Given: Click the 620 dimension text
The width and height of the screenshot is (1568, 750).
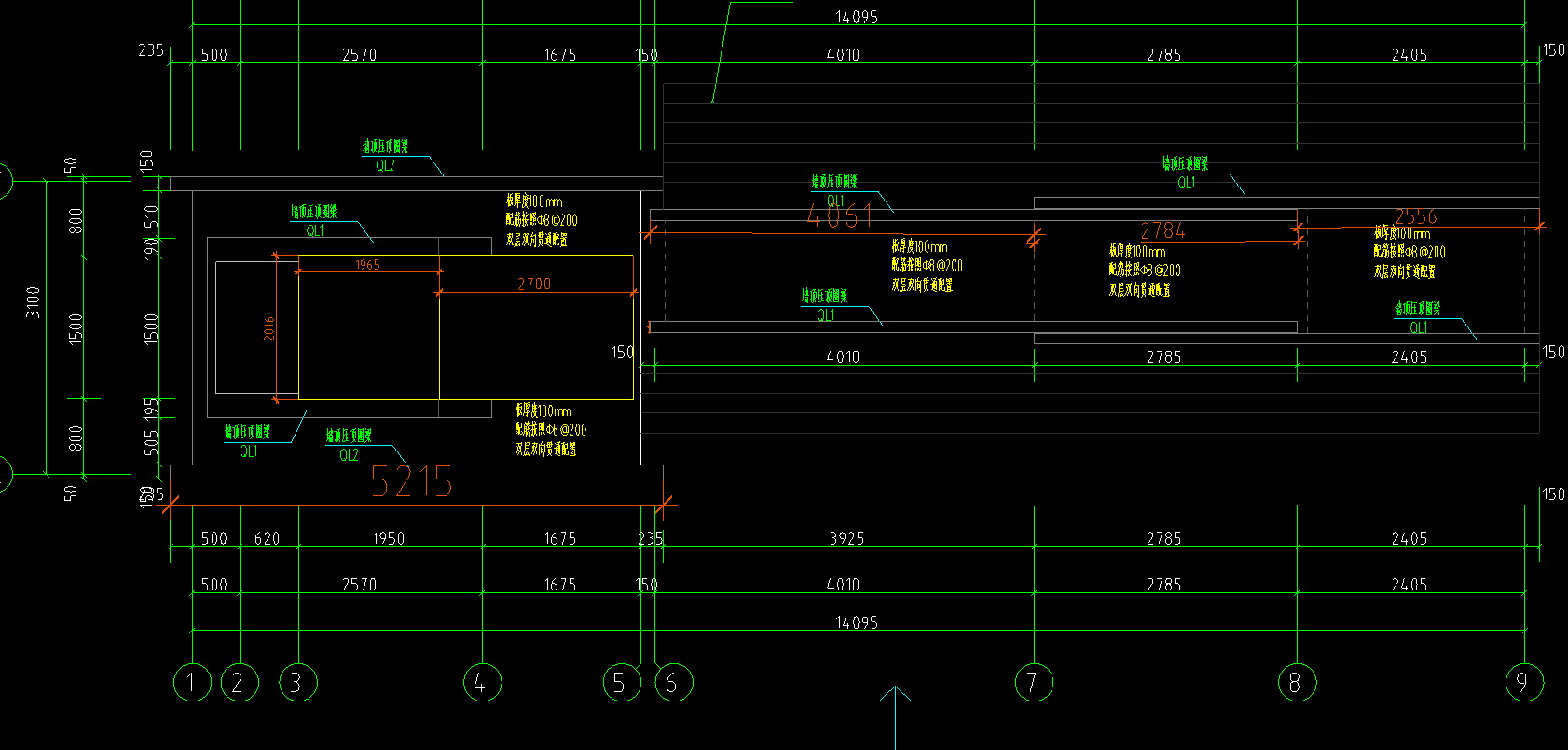Looking at the screenshot, I should point(267,538).
